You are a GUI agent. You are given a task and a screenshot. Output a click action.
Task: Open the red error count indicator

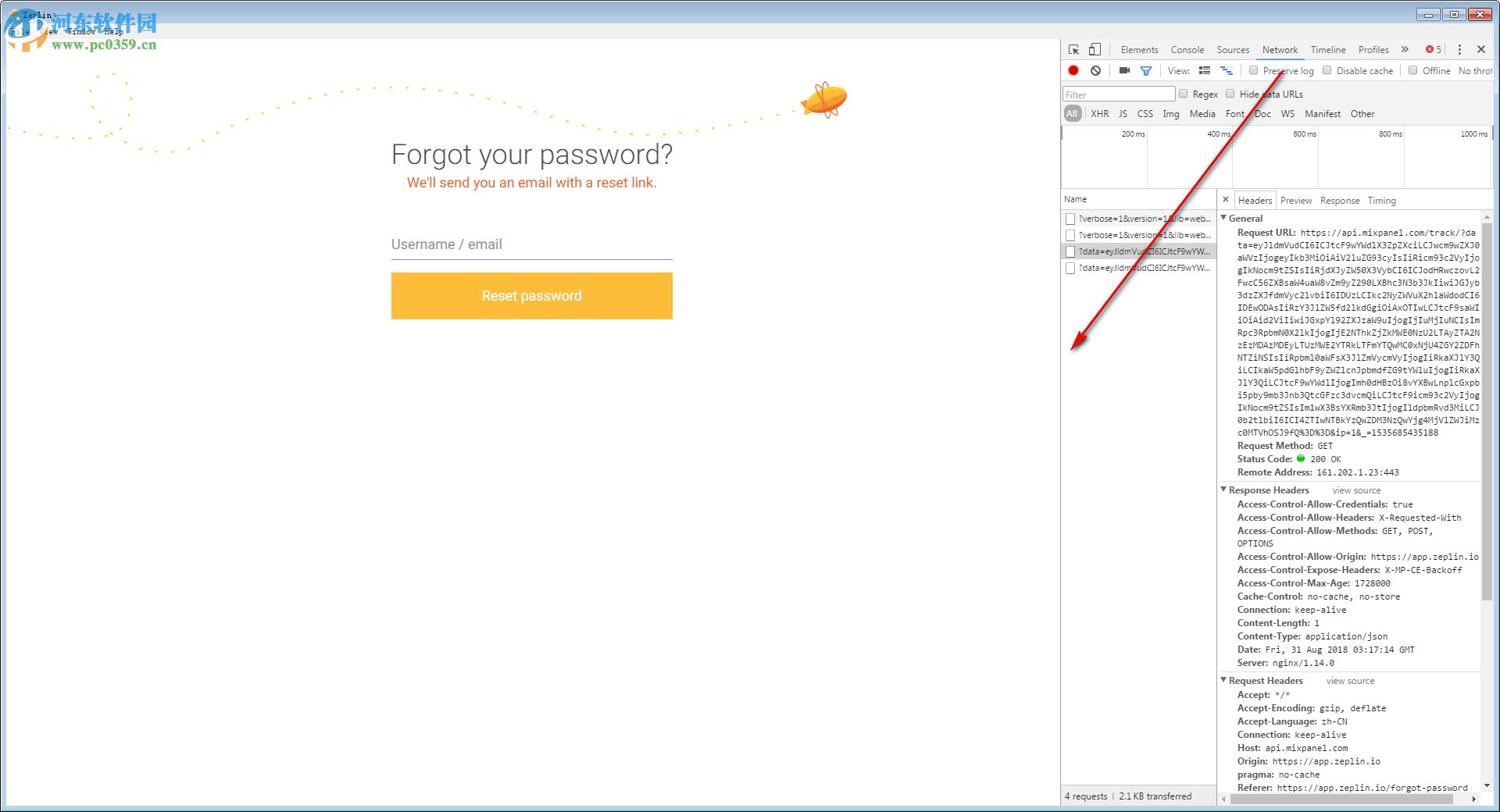1434,49
